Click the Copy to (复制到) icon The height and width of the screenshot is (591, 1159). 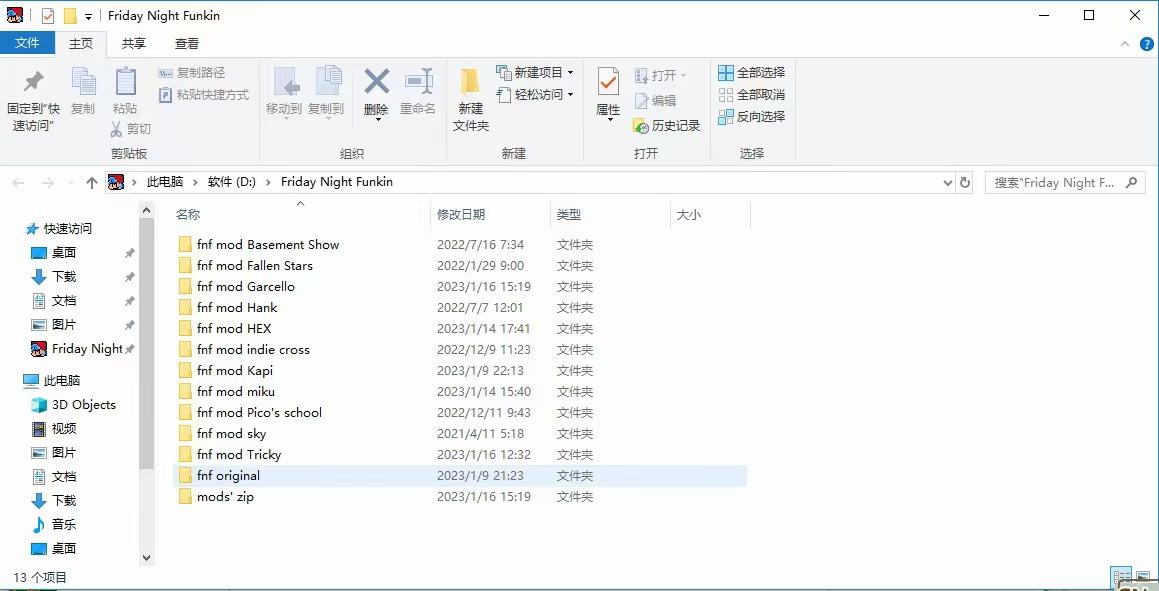click(x=327, y=82)
